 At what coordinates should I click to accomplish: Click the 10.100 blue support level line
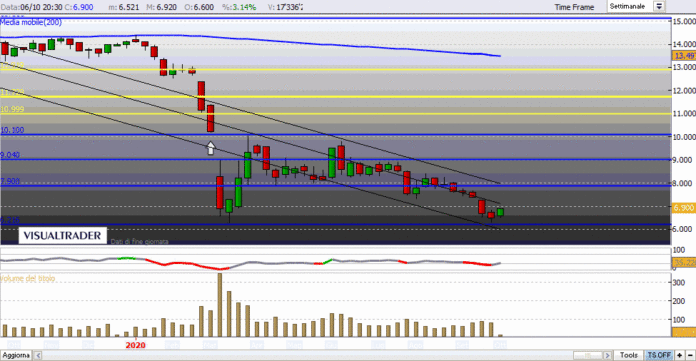click(x=336, y=135)
